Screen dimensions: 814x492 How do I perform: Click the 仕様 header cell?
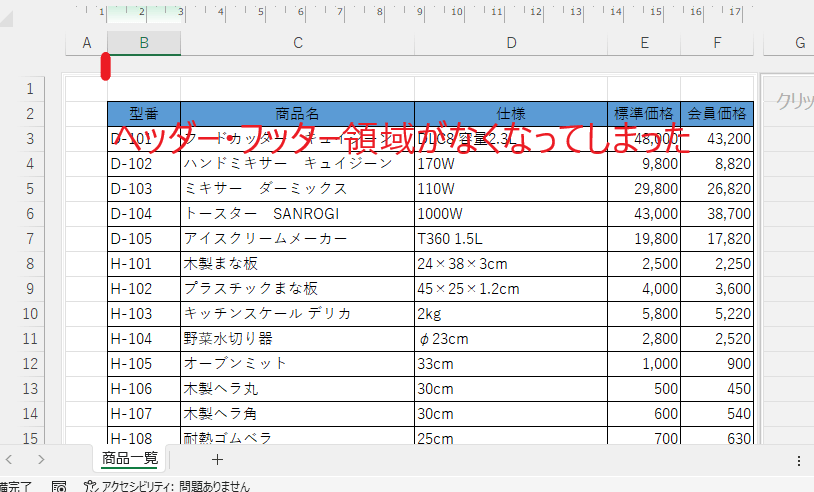tap(511, 114)
